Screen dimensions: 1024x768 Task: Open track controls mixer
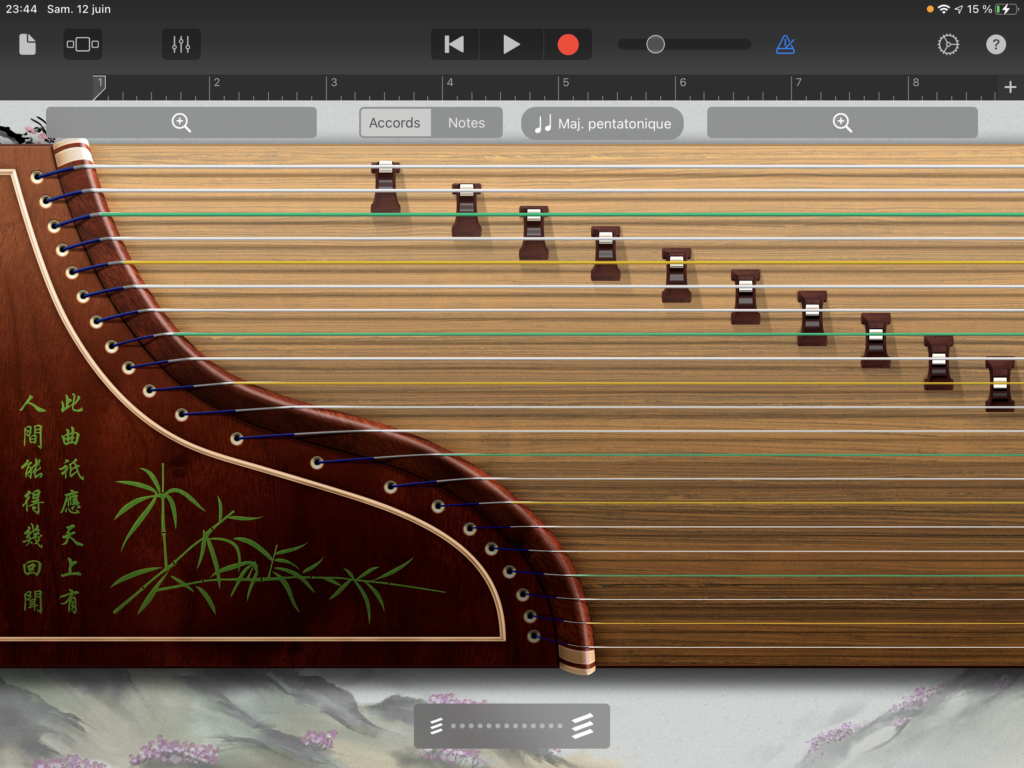181,44
